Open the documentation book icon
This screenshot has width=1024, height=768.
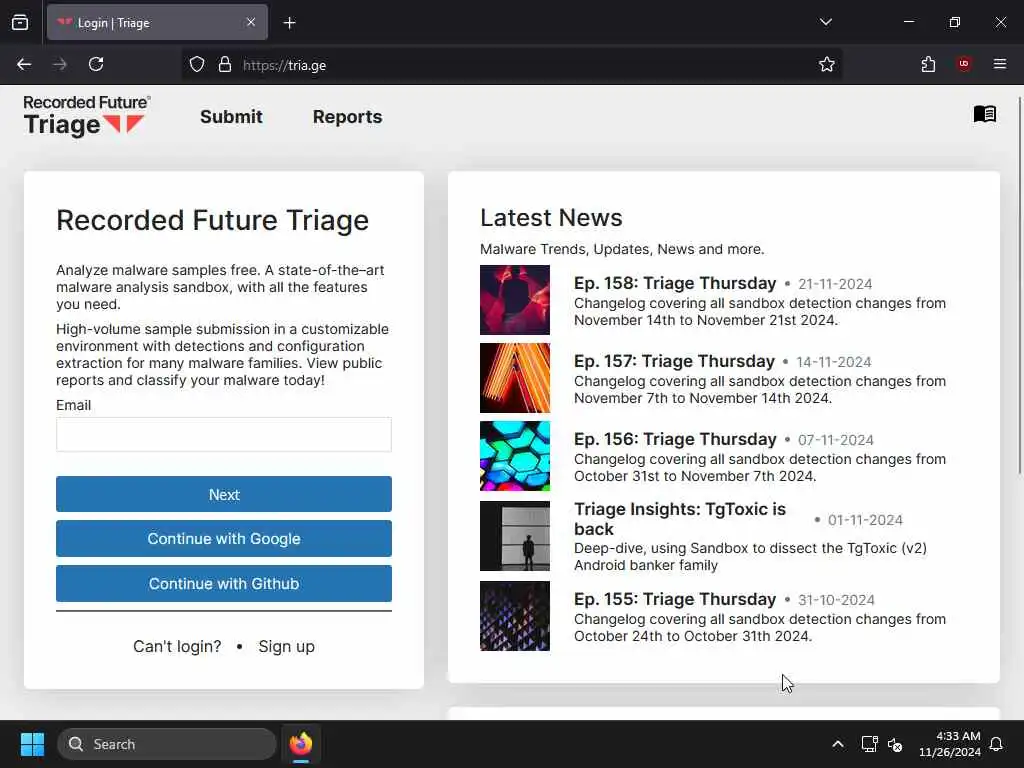pyautogui.click(x=984, y=114)
